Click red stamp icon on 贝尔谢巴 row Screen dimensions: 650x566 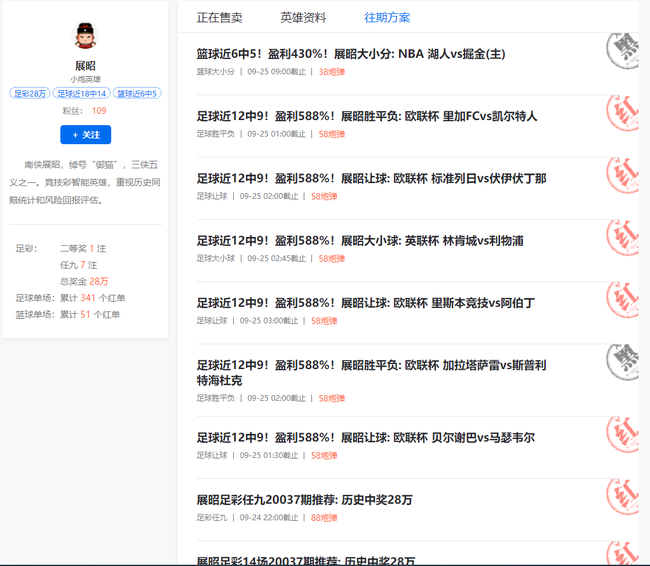click(622, 434)
